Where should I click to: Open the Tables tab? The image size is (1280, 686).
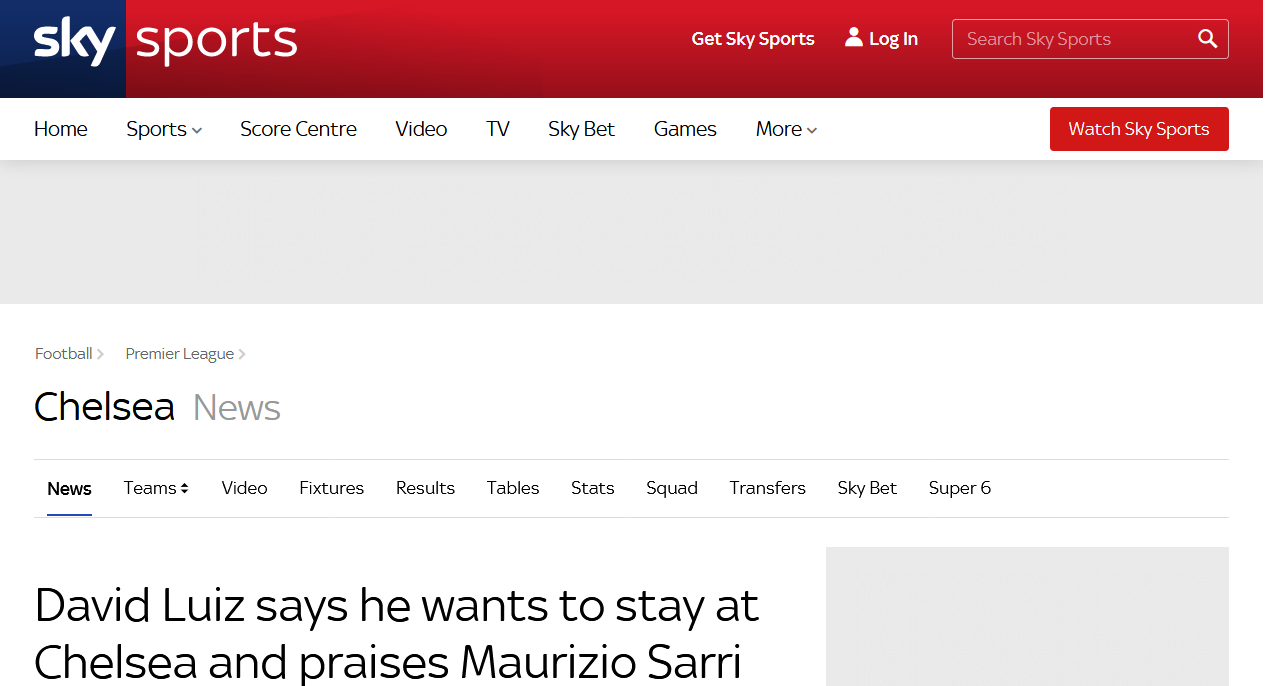tap(513, 488)
